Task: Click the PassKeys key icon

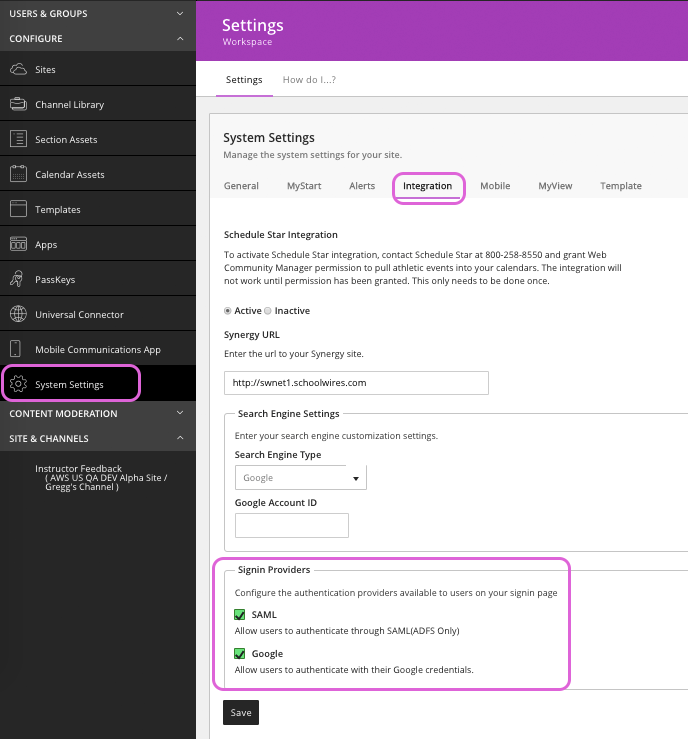Action: pyautogui.click(x=17, y=280)
